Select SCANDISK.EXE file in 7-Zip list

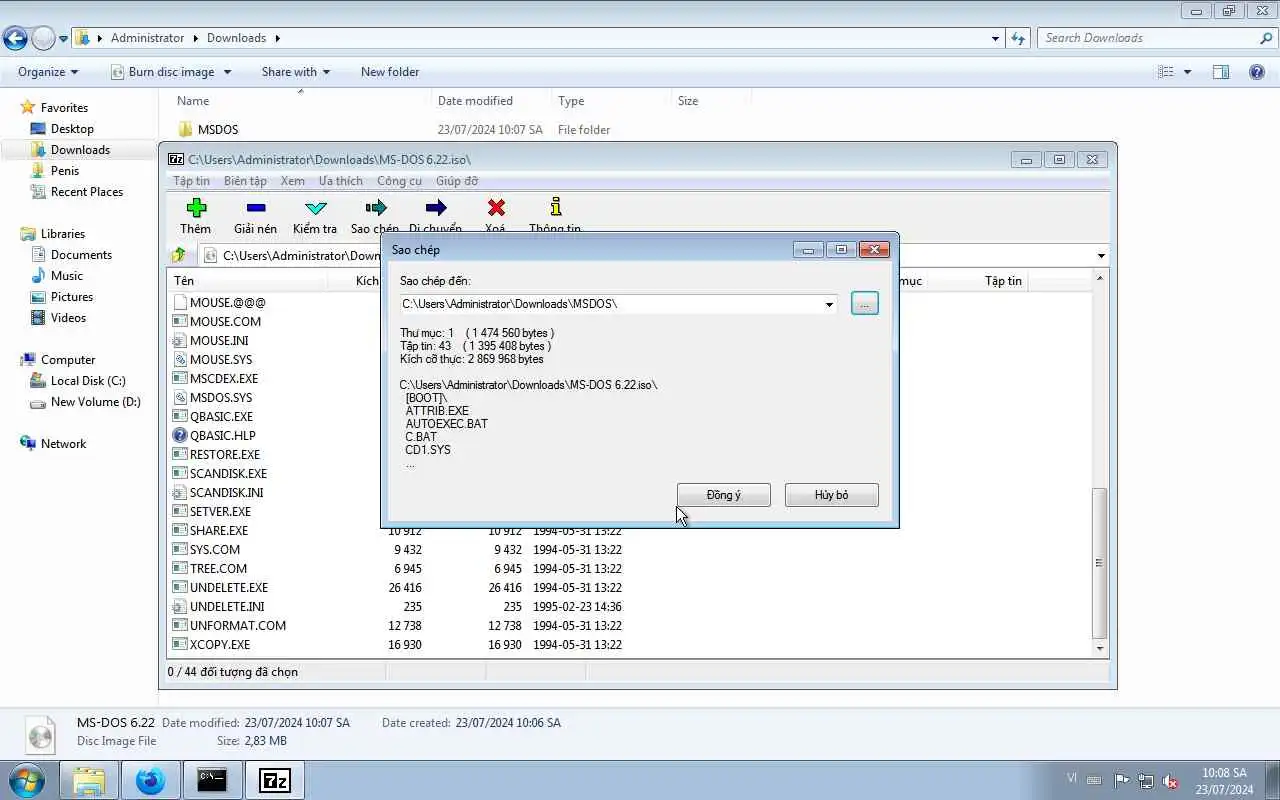click(x=228, y=473)
